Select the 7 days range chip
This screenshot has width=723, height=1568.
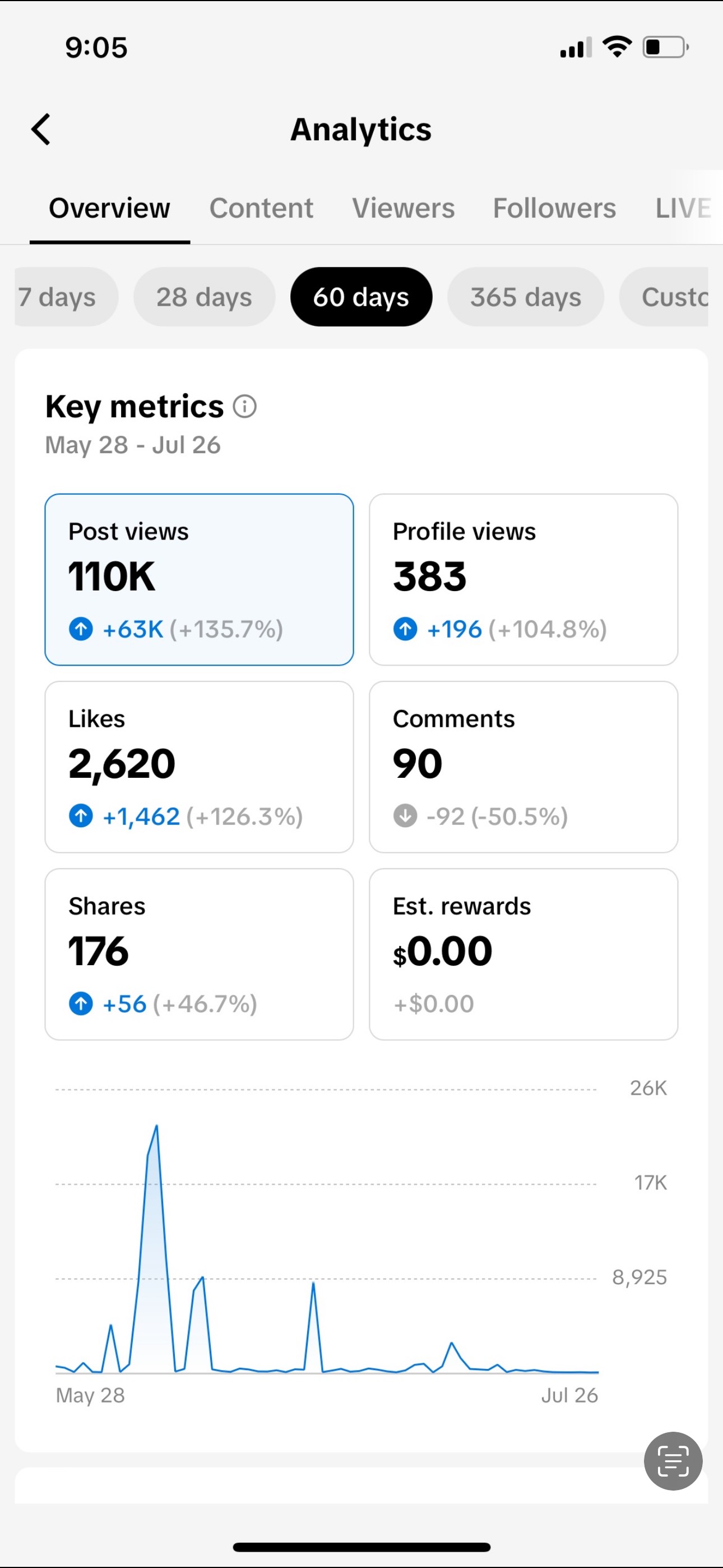coord(61,297)
